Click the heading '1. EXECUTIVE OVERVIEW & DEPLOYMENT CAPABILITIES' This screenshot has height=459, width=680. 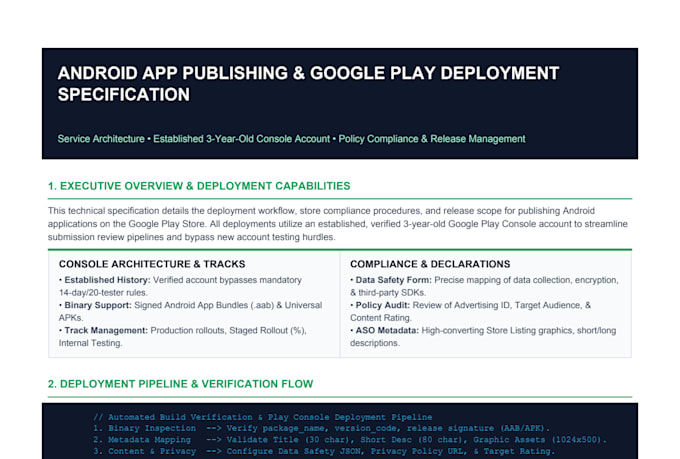(x=199, y=186)
